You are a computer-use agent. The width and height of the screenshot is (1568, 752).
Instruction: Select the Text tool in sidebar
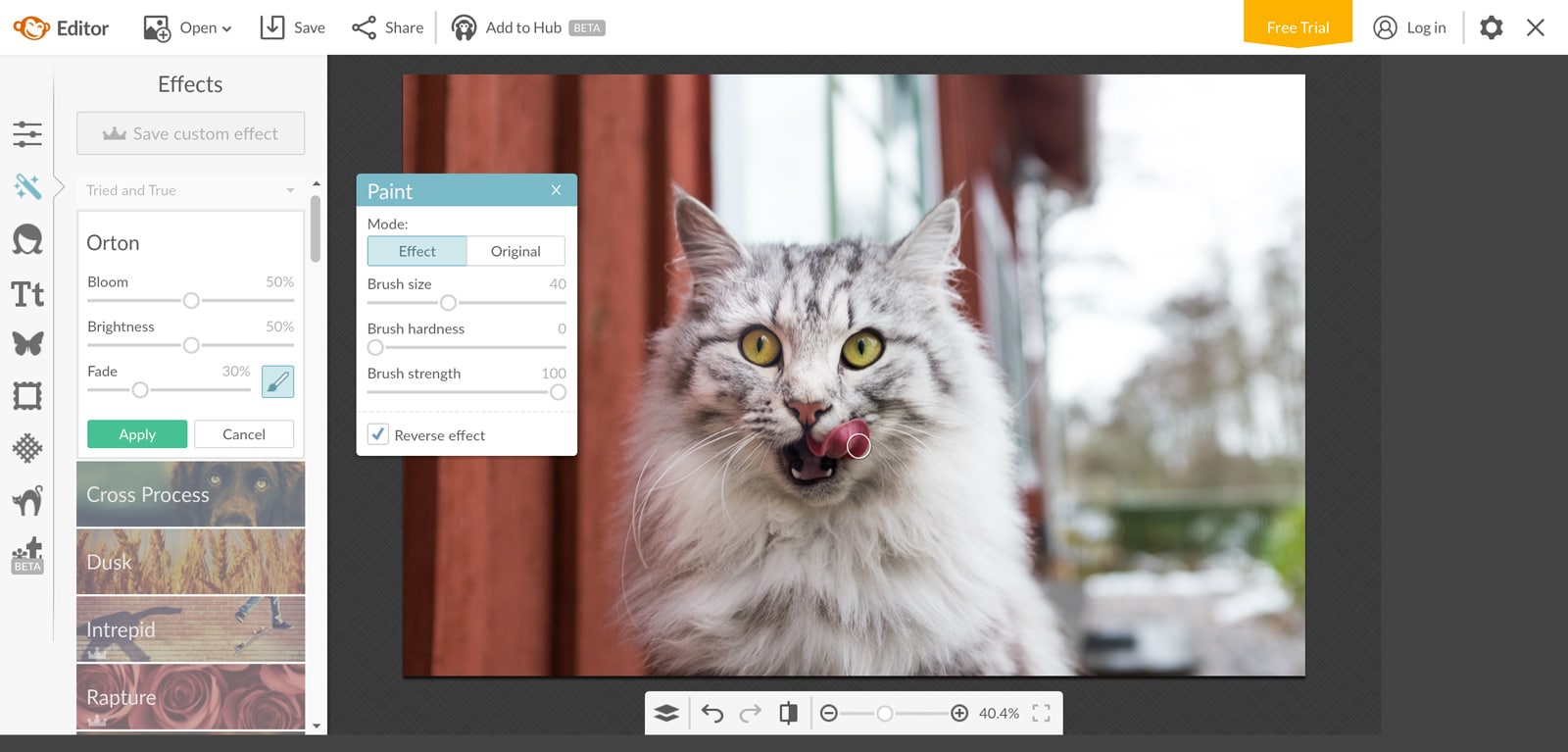pyautogui.click(x=27, y=294)
